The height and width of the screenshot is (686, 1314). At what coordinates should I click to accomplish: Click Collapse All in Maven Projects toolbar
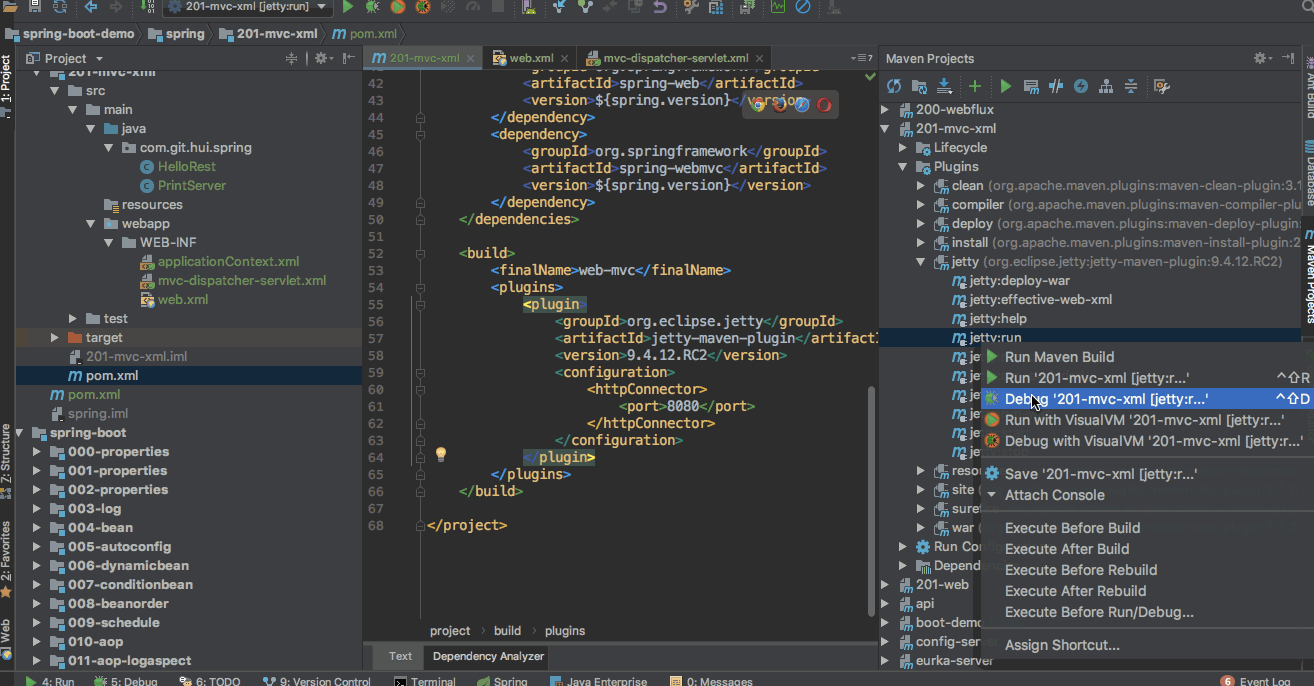coord(1131,87)
